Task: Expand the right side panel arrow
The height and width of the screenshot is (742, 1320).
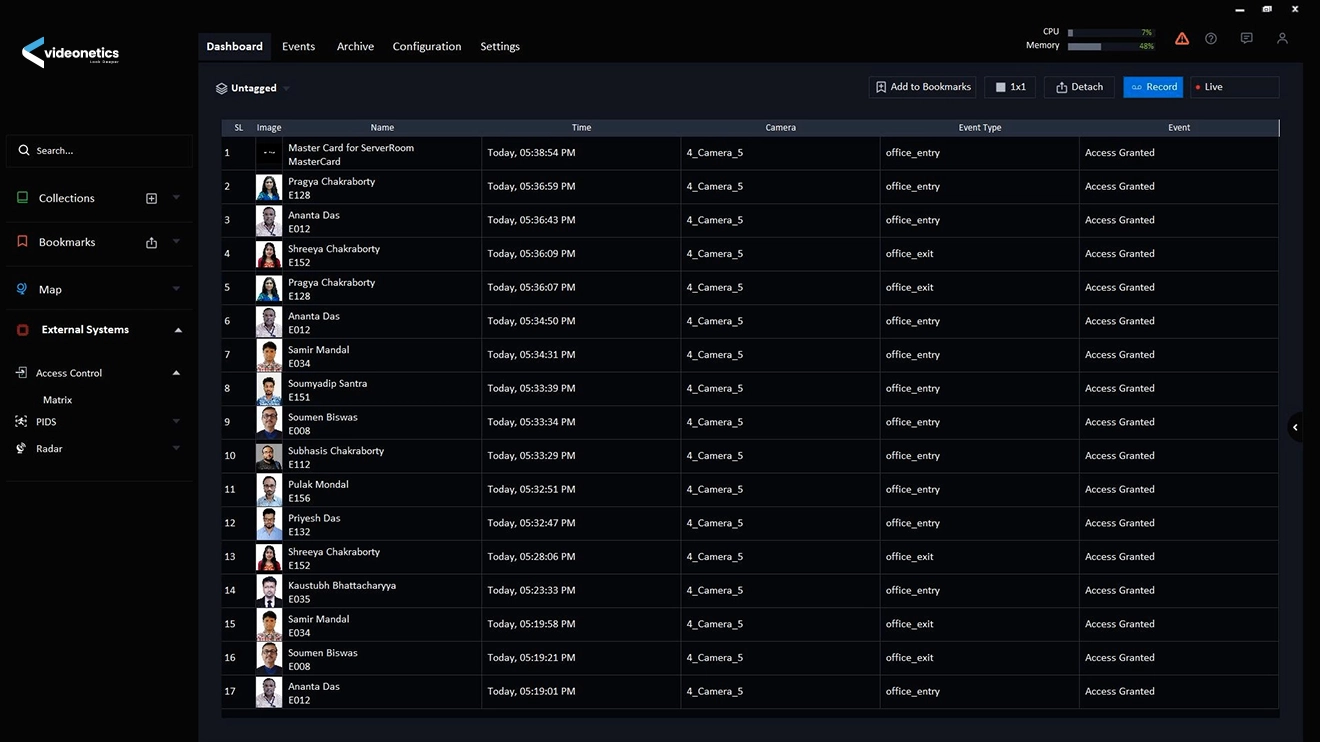Action: point(1295,428)
